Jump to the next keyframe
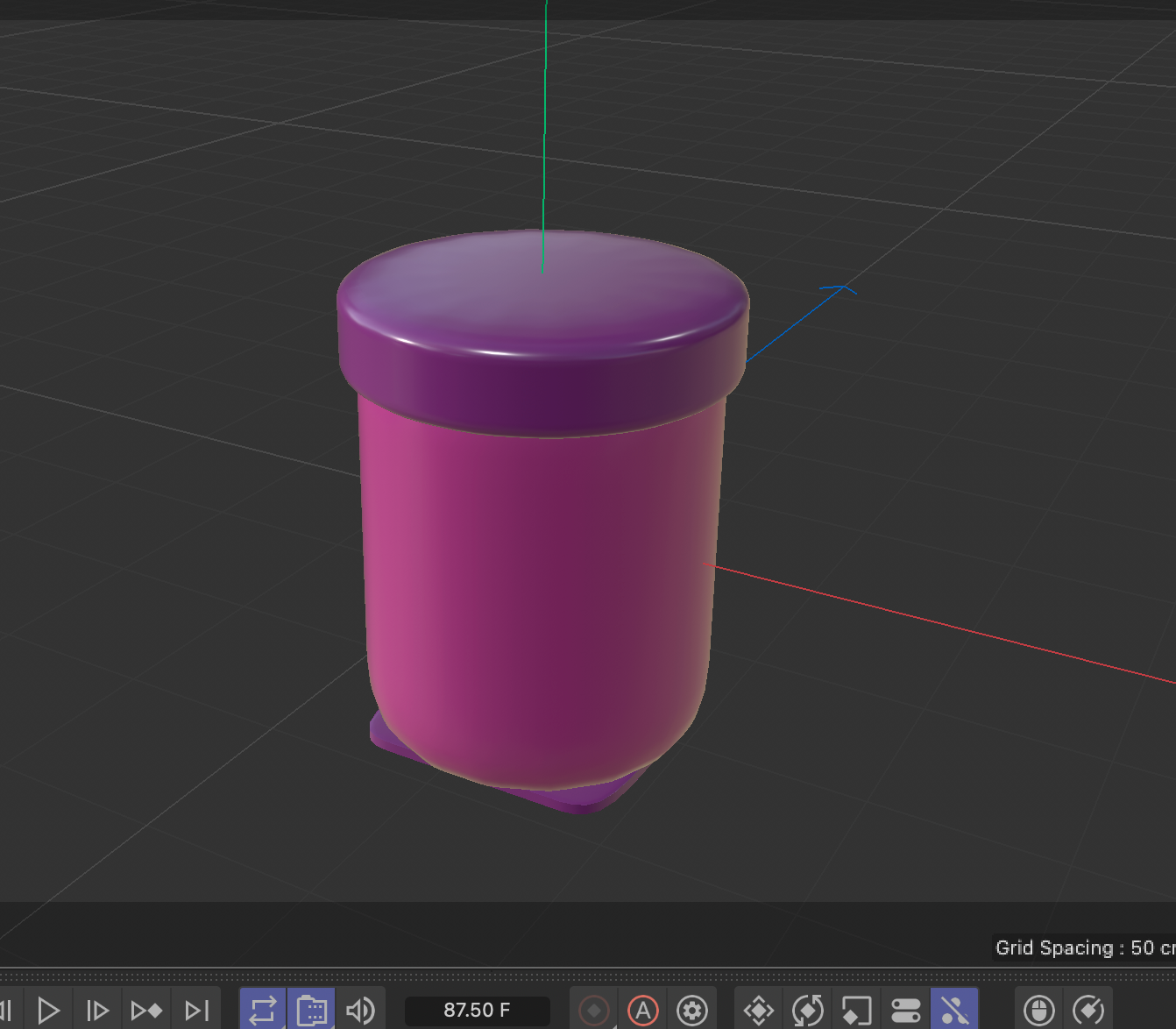 pyautogui.click(x=146, y=1011)
